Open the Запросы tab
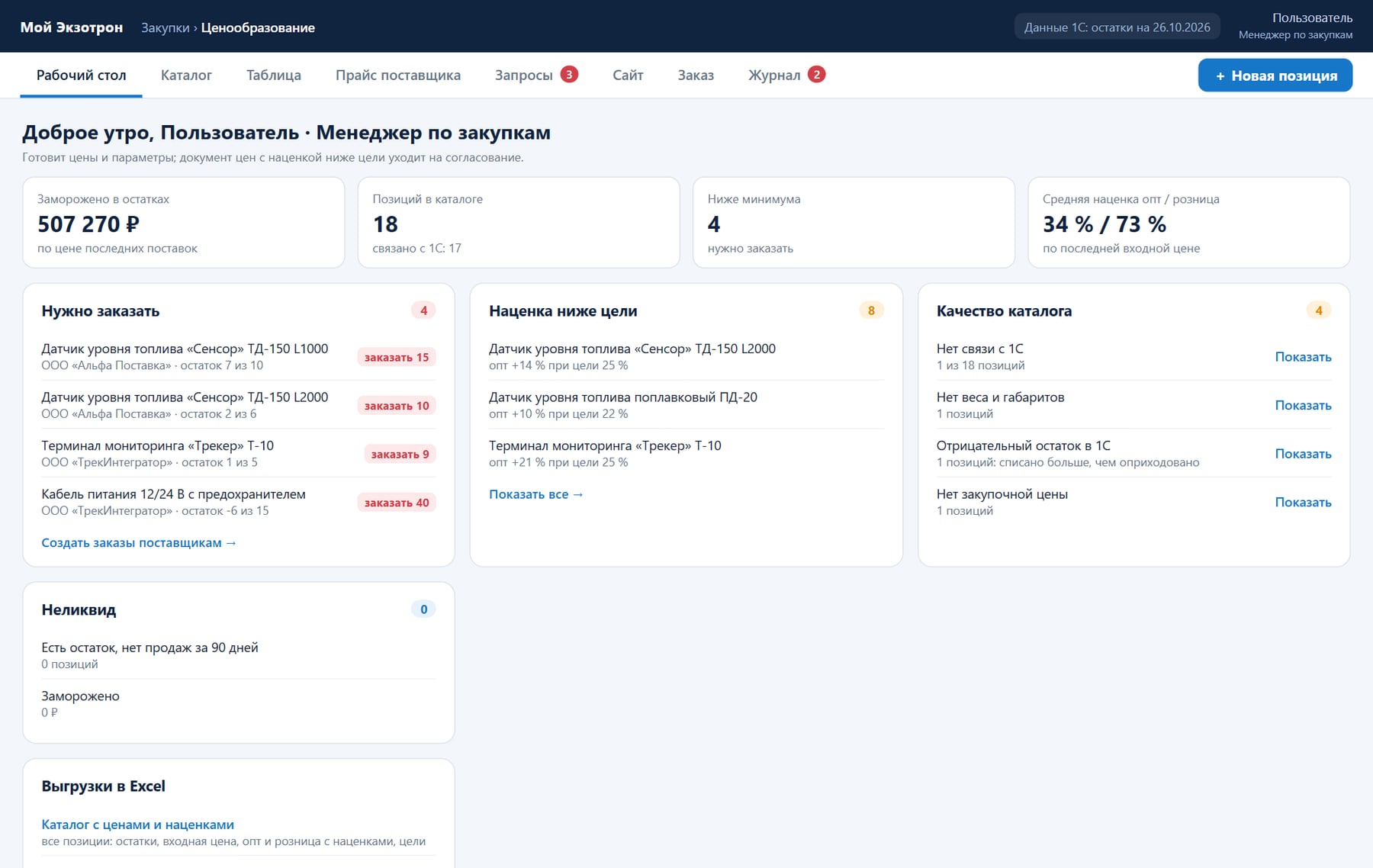 [x=536, y=75]
